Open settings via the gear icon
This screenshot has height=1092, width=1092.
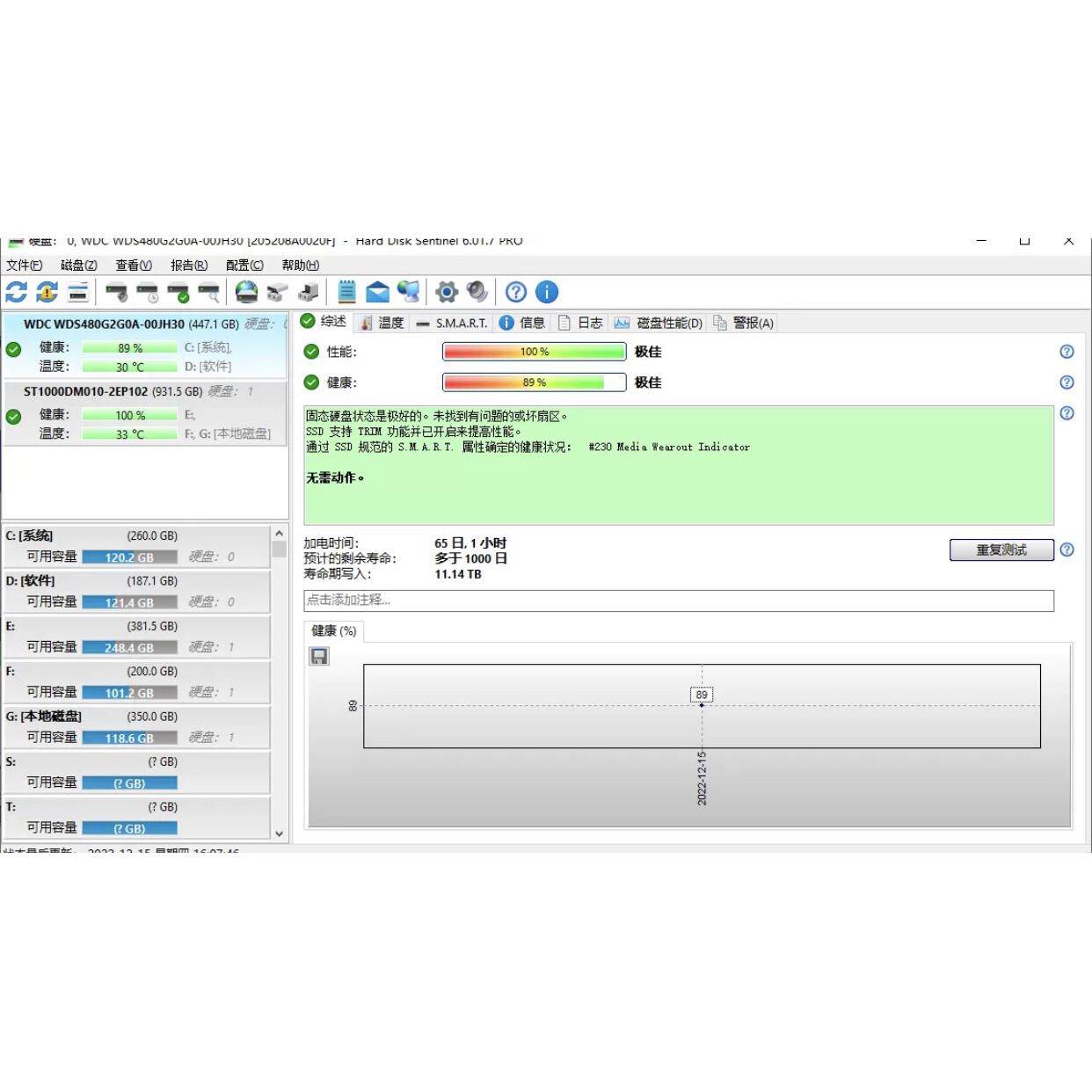click(x=447, y=292)
